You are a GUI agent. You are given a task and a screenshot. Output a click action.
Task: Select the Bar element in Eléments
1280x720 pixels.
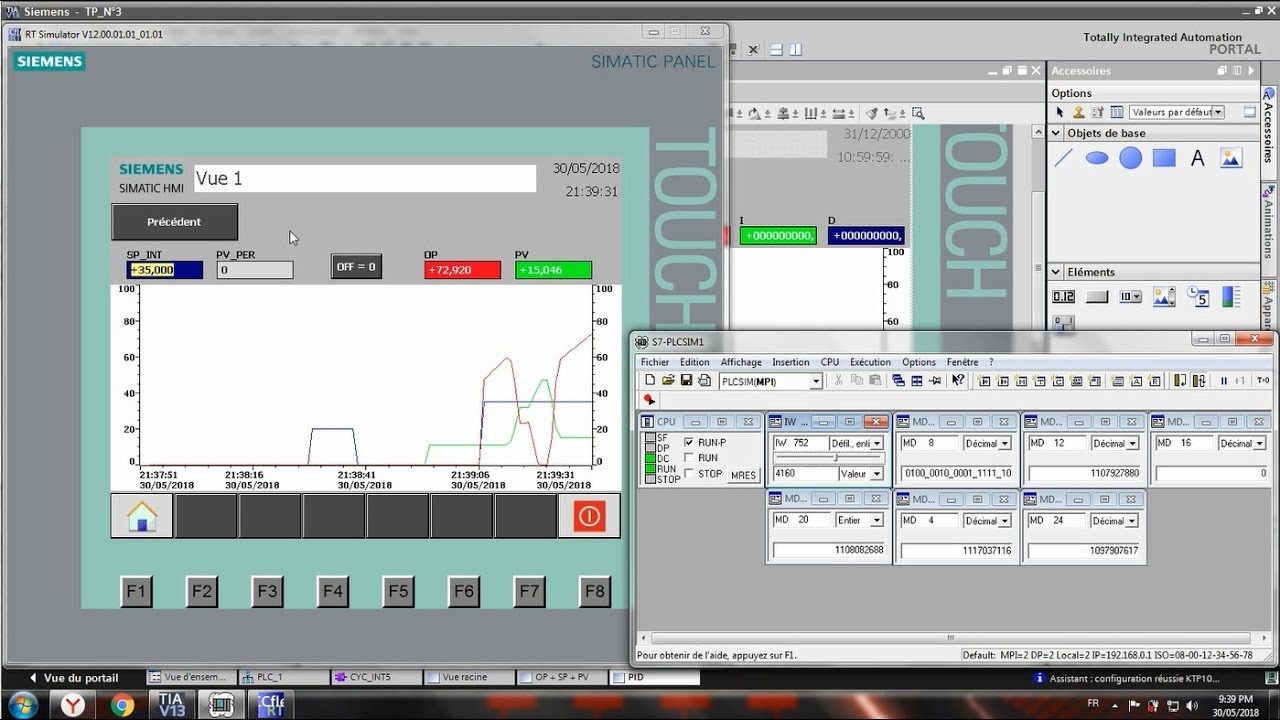point(1230,297)
